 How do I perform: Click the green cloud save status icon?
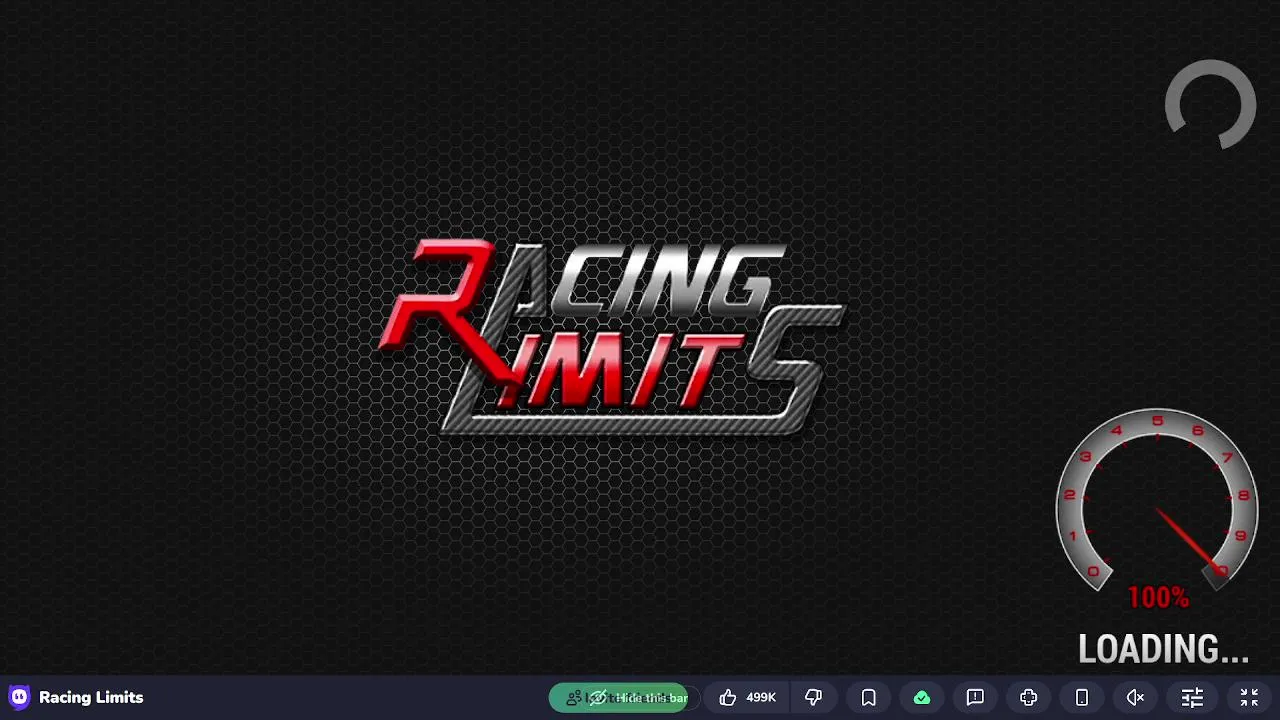point(922,698)
